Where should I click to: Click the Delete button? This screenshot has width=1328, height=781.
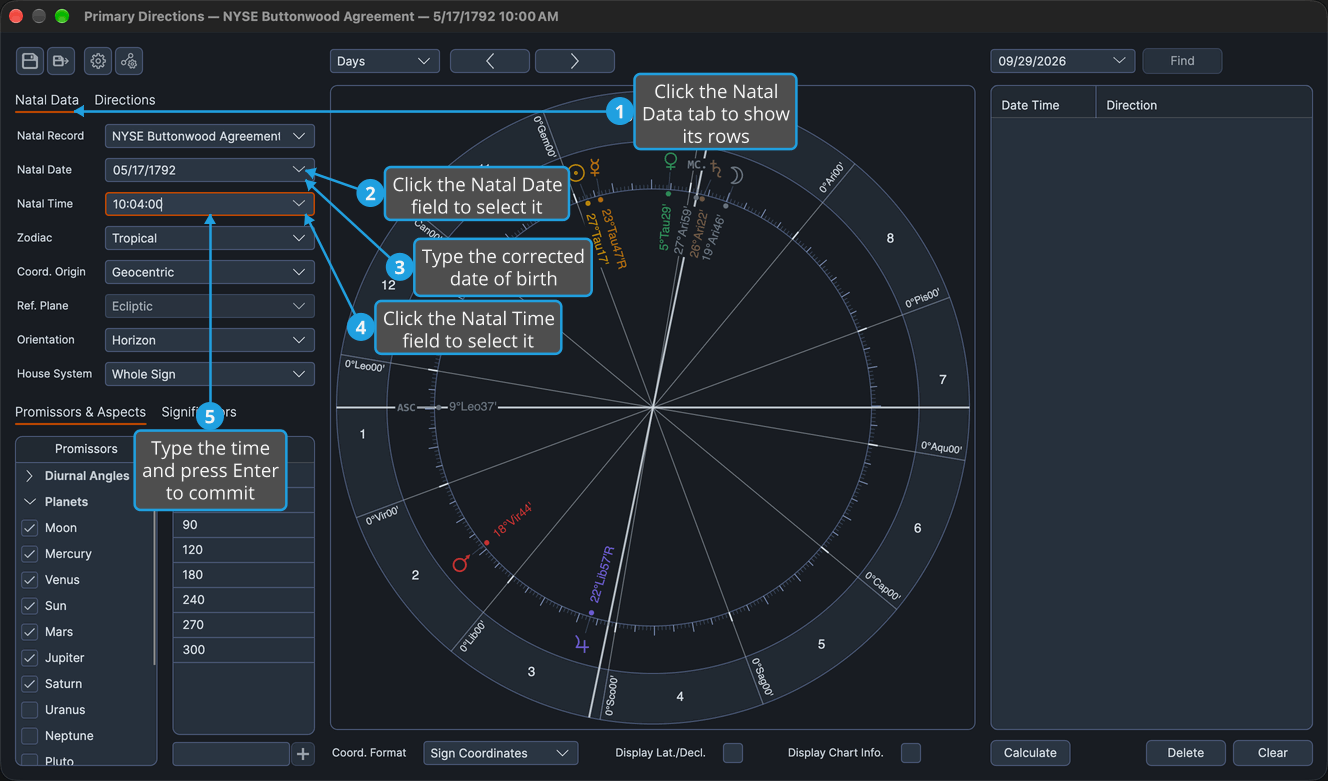(1185, 753)
